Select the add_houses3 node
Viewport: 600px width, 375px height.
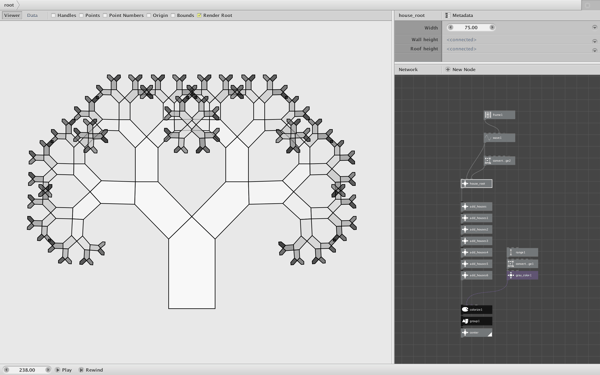pos(476,241)
